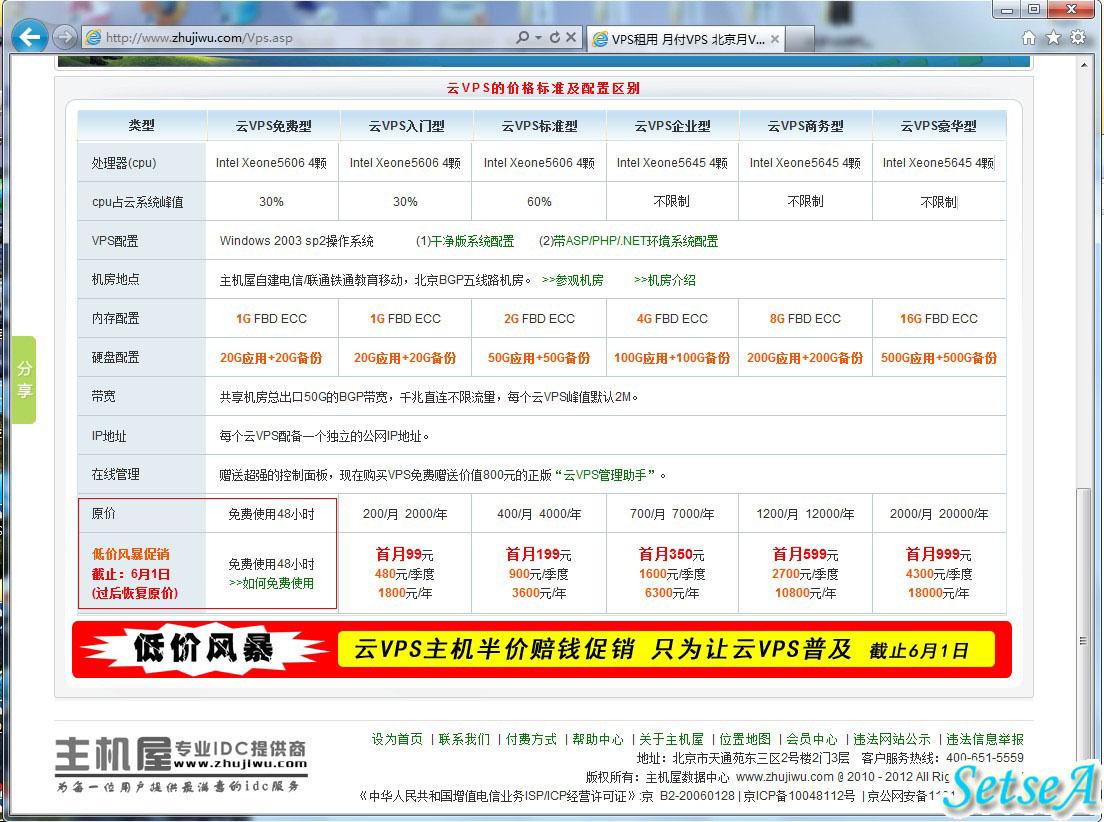Open the >>机房介绍 link
Image resolution: width=1104 pixels, height=822 pixels.
[665, 280]
